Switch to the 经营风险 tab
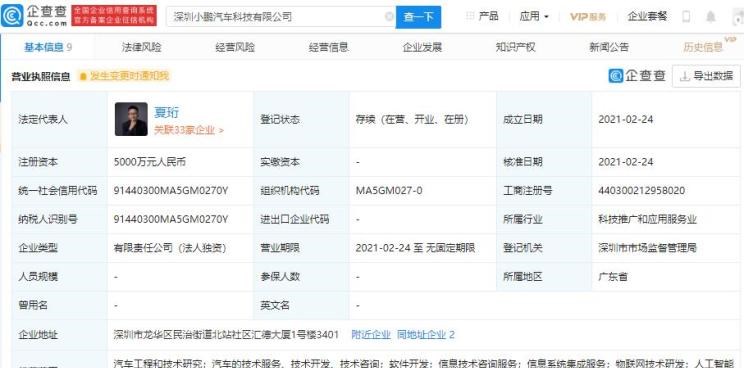 pyautogui.click(x=235, y=47)
